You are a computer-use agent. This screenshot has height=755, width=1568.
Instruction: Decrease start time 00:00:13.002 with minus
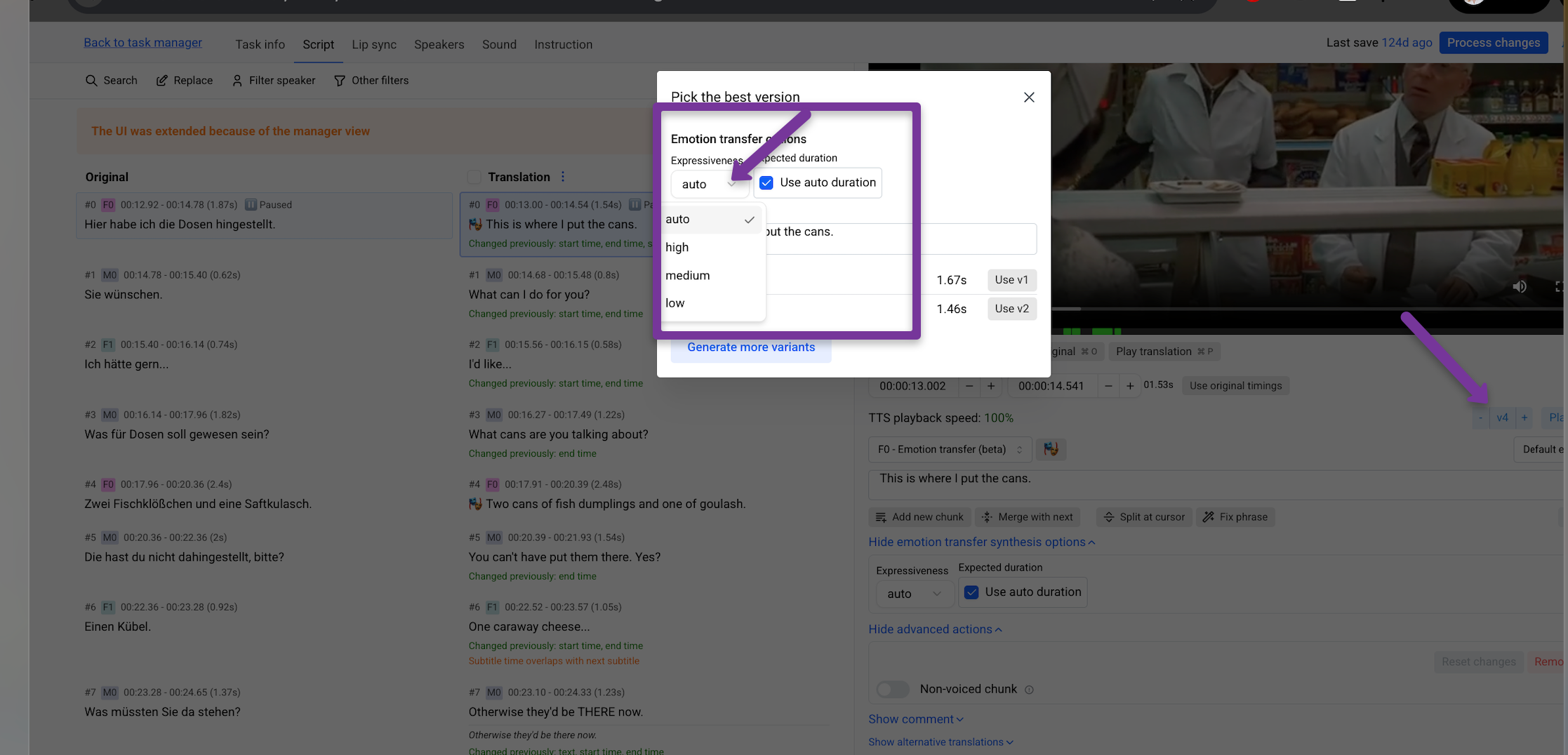[969, 386]
